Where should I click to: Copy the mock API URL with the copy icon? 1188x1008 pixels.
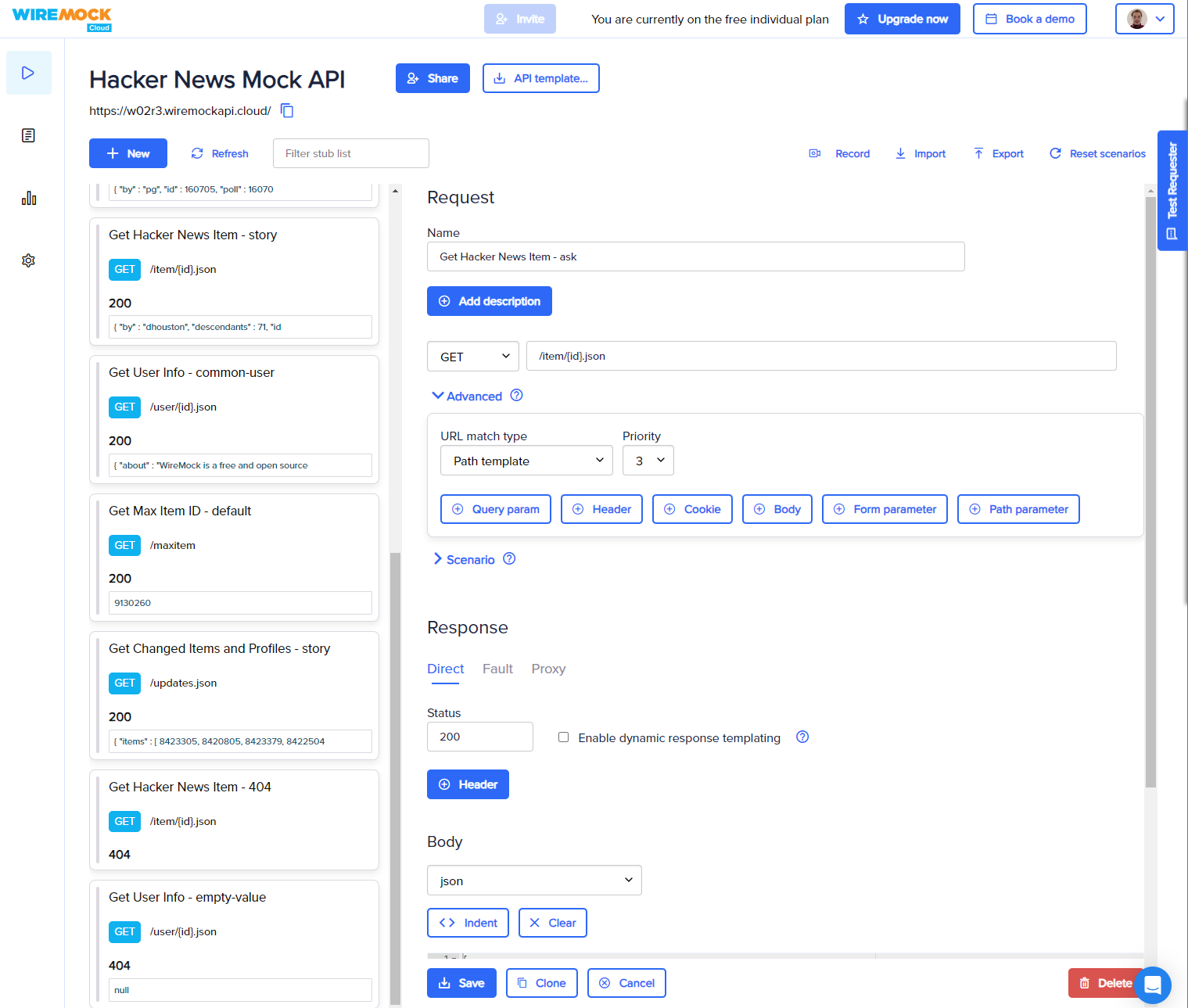pyautogui.click(x=287, y=110)
